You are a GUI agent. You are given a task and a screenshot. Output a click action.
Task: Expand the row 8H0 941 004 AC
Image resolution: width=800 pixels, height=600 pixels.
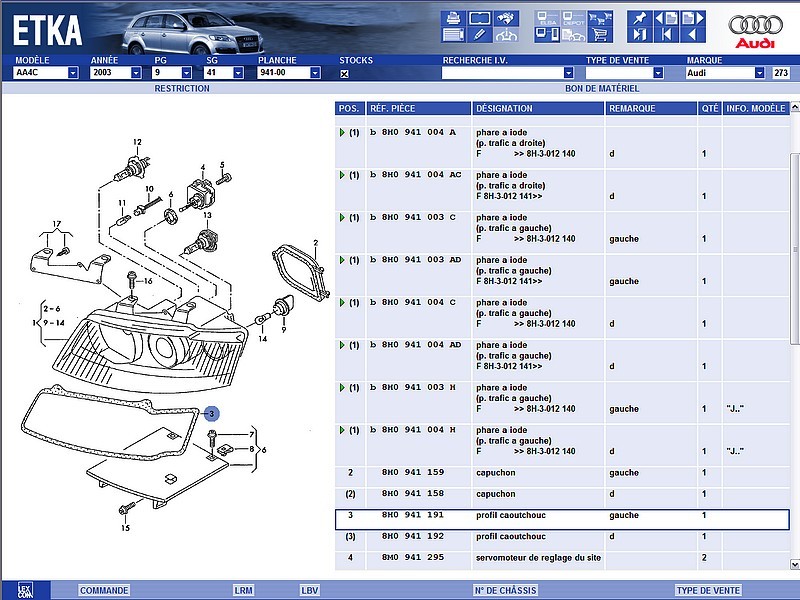pos(342,175)
